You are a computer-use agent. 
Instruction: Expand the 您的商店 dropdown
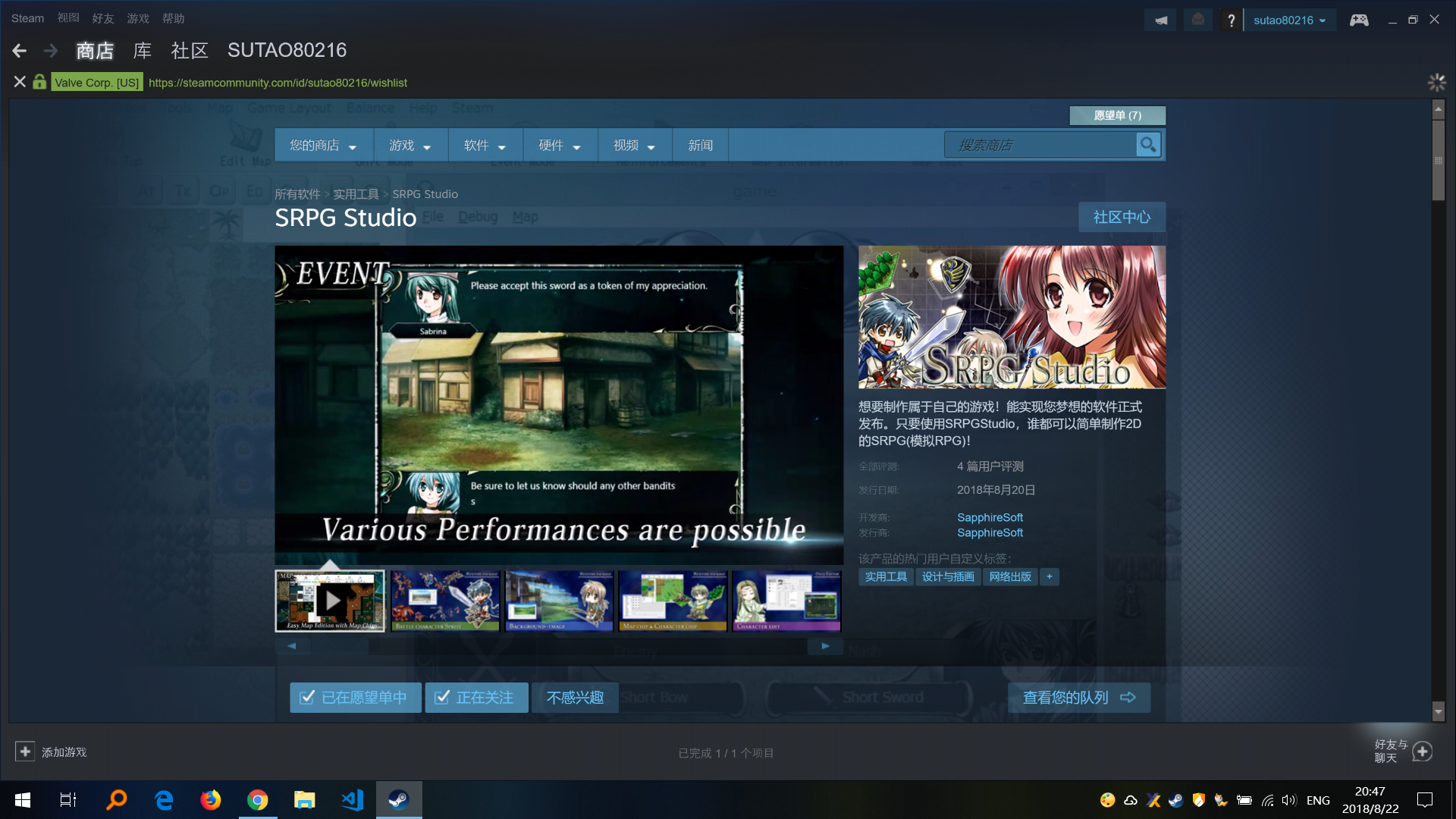coord(323,145)
